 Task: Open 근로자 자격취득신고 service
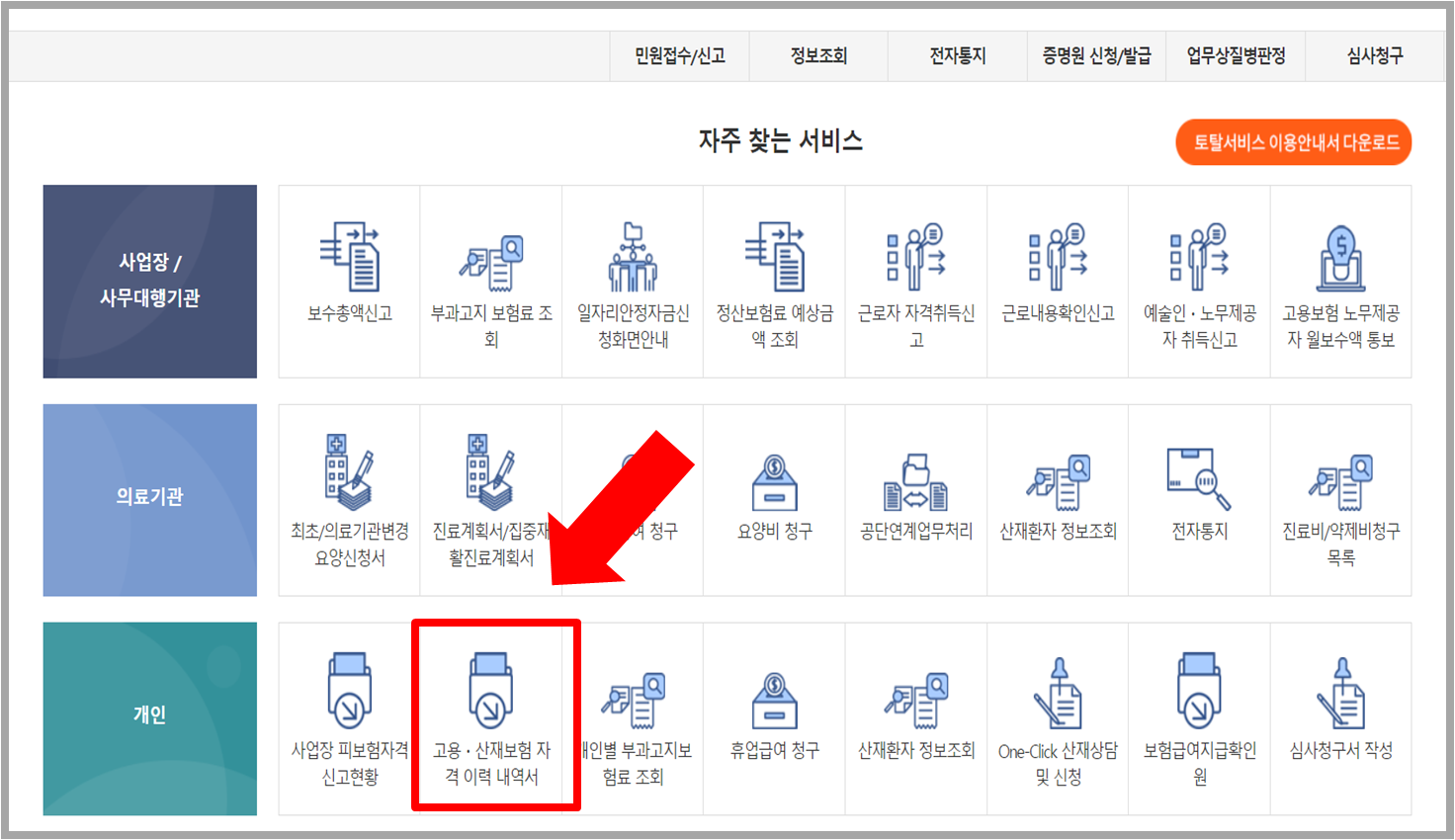(x=915, y=280)
